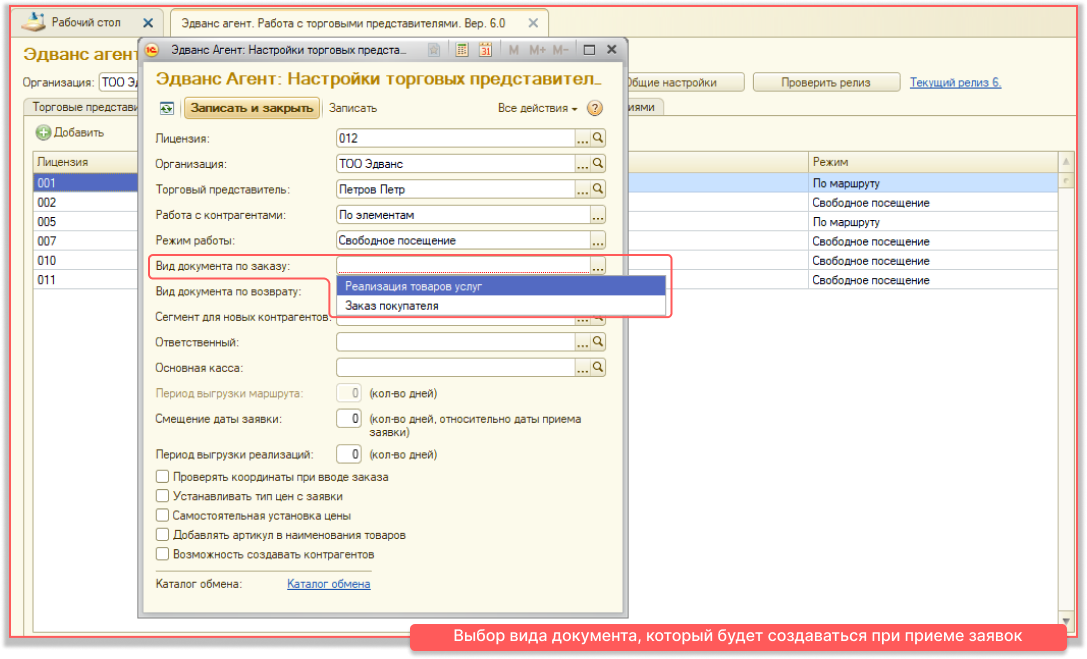Choose Реализация товаров услуг from list
Image resolution: width=1087 pixels, height=659 pixels.
501,286
